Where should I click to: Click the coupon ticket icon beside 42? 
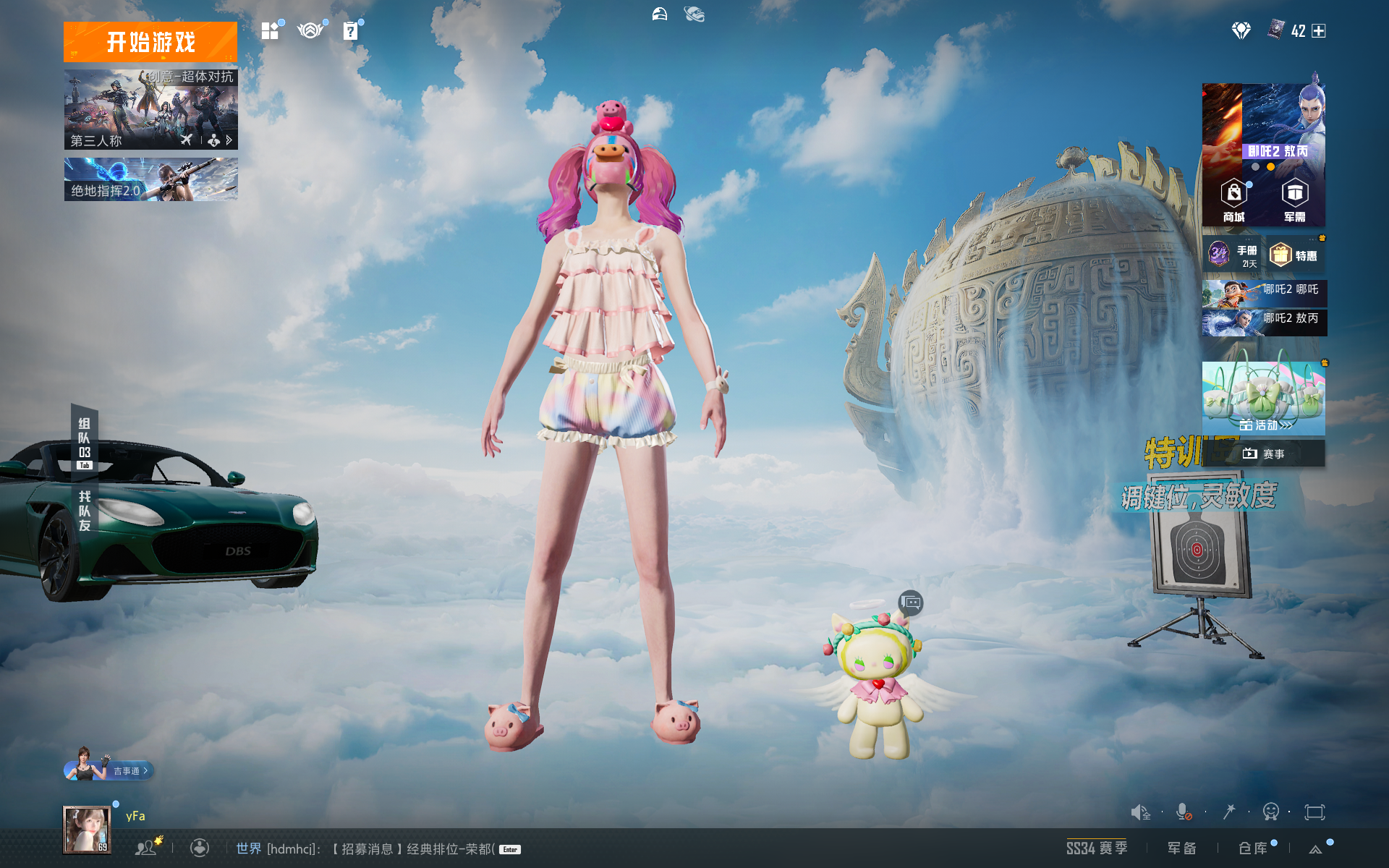[1276, 30]
